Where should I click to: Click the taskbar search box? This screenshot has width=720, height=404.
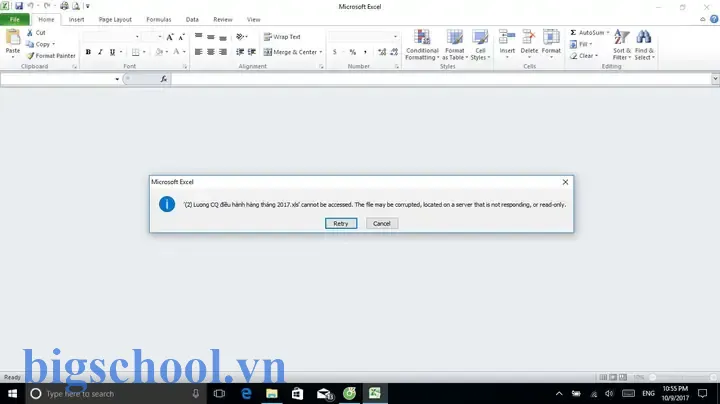coord(115,393)
